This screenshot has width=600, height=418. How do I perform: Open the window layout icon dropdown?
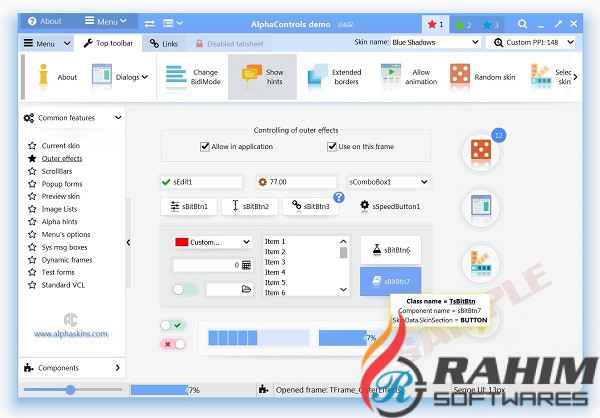click(x=173, y=24)
